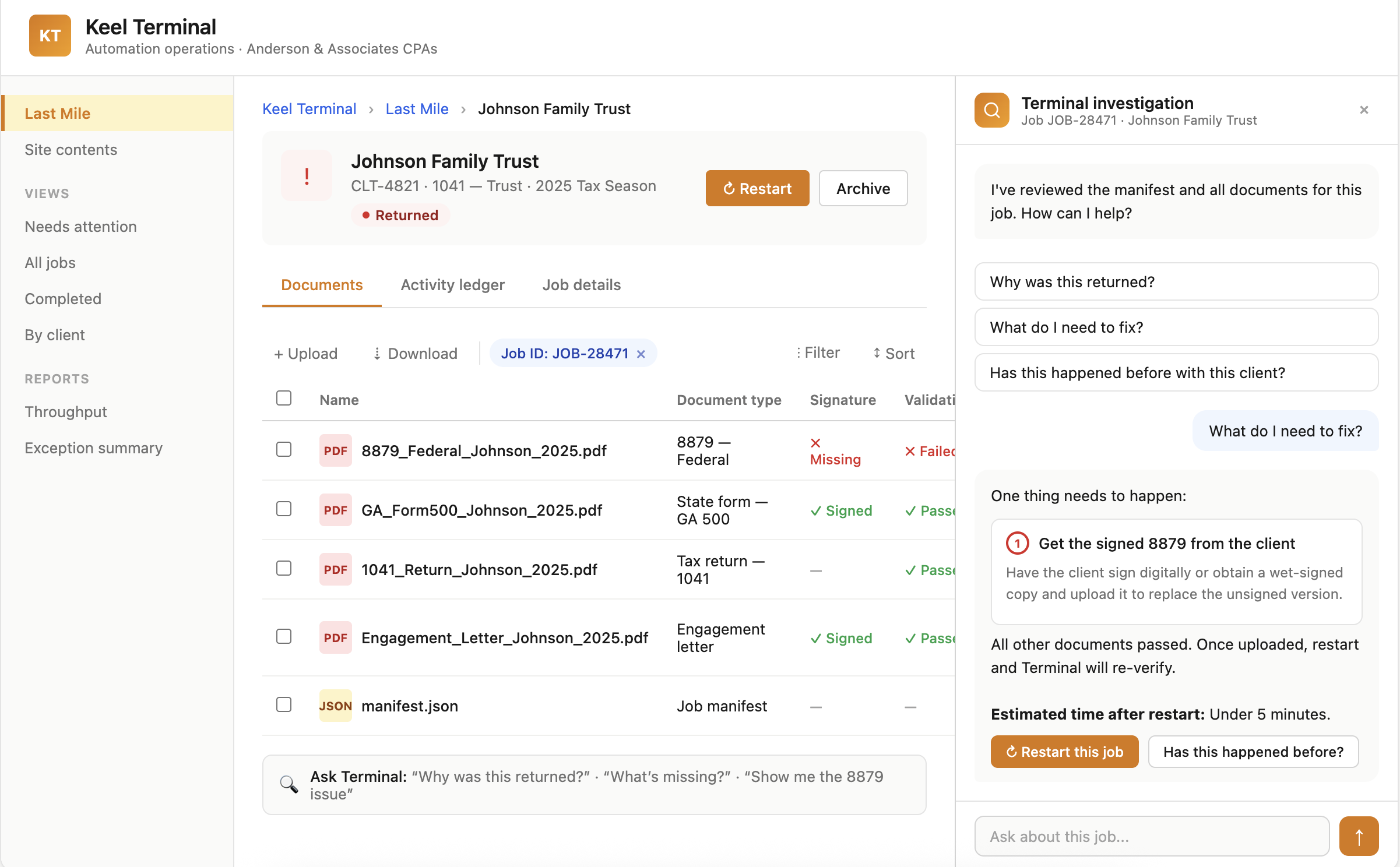
Task: Click the Terminal investigation magnifier icon
Action: [x=991, y=110]
